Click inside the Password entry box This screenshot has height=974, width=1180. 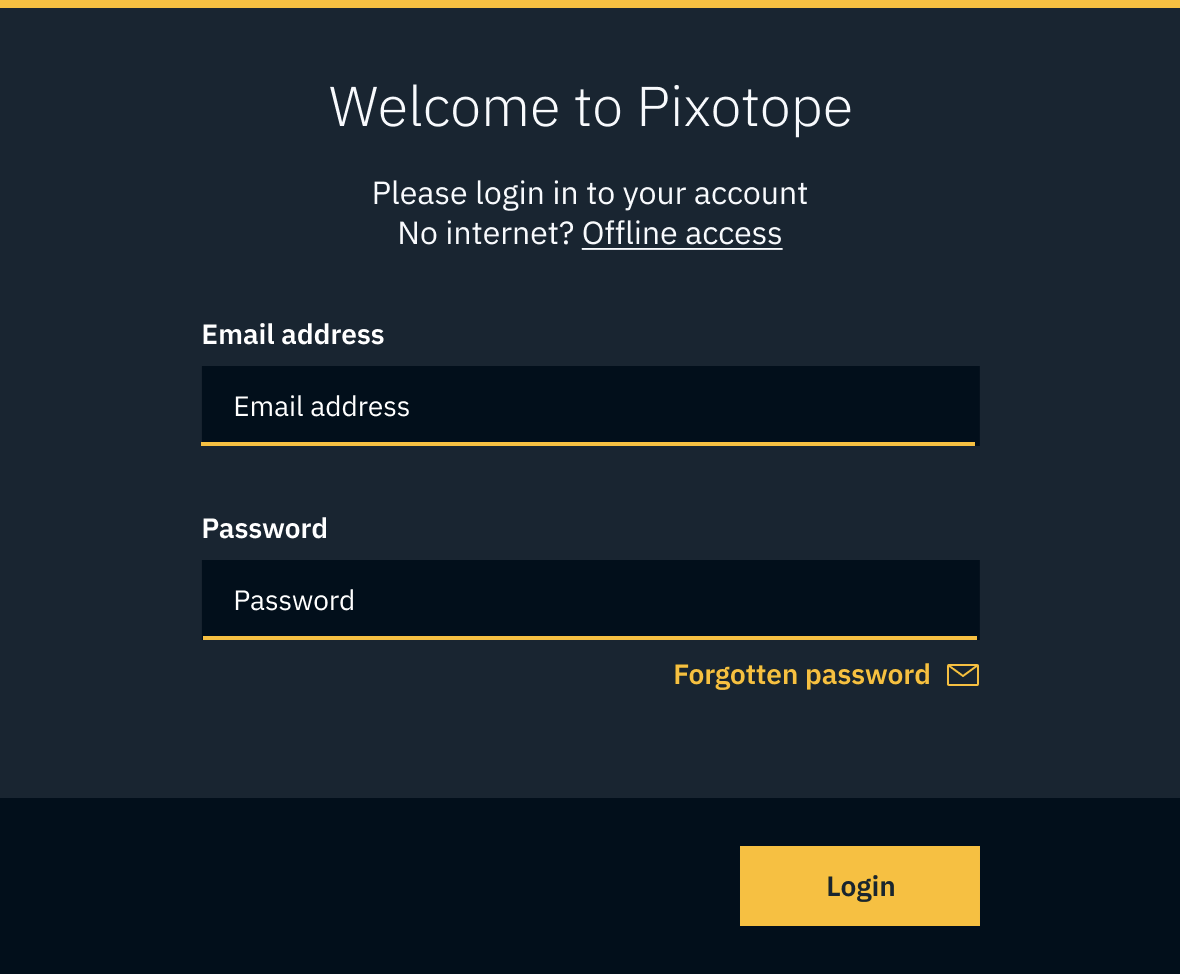pos(590,598)
